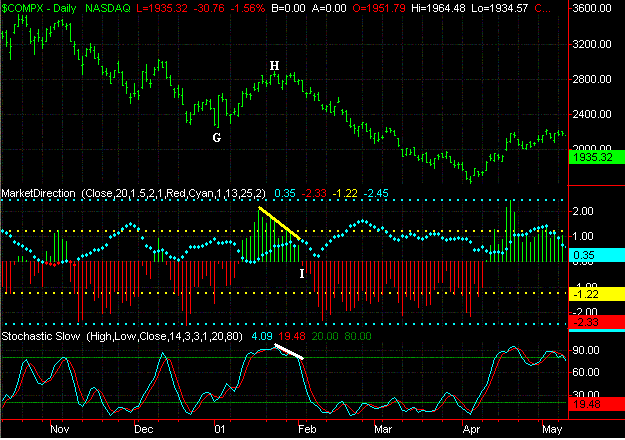
Task: Click the 2400.00 price axis label
Action: (x=592, y=114)
